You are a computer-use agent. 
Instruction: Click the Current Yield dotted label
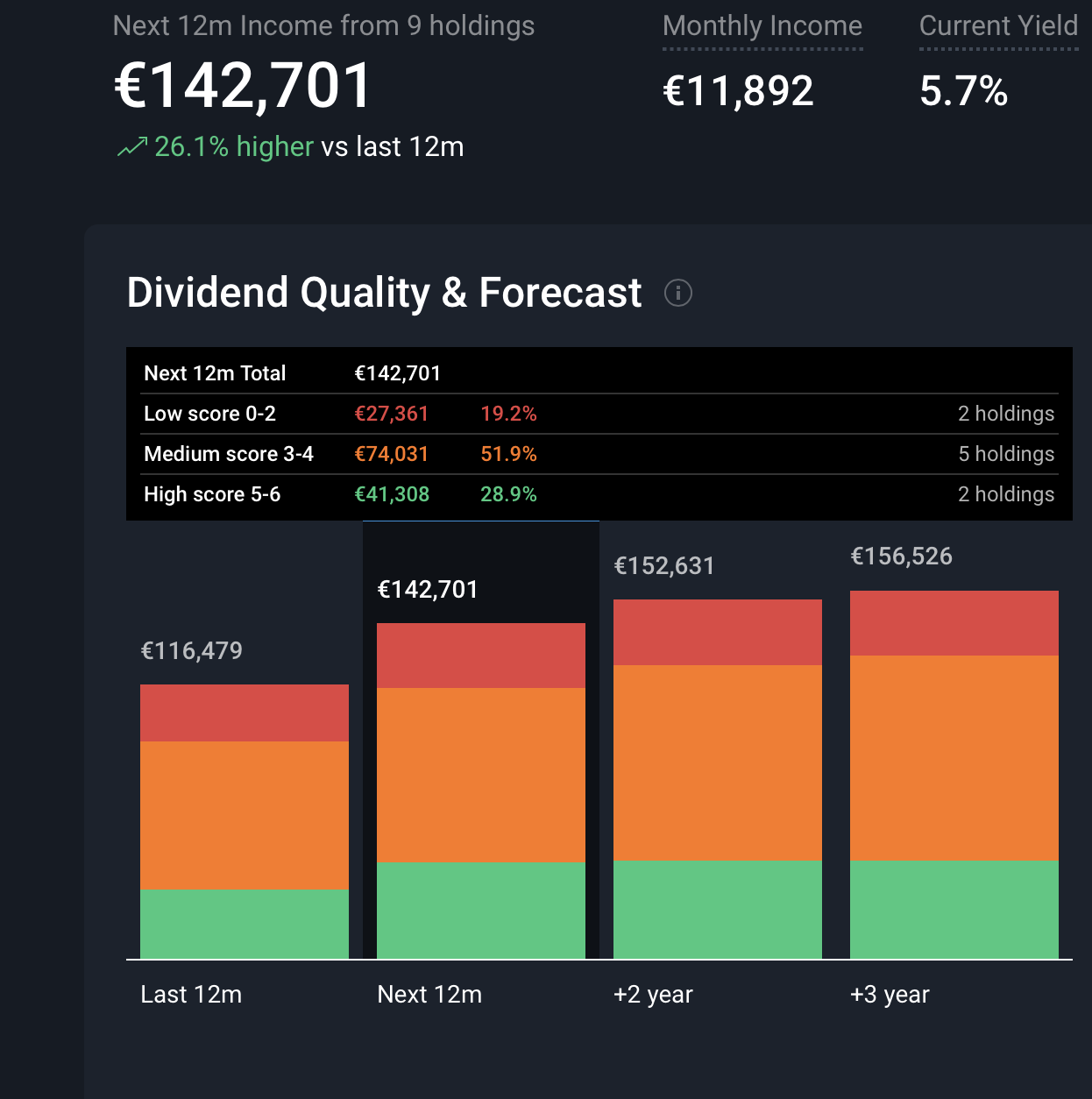coord(997,26)
